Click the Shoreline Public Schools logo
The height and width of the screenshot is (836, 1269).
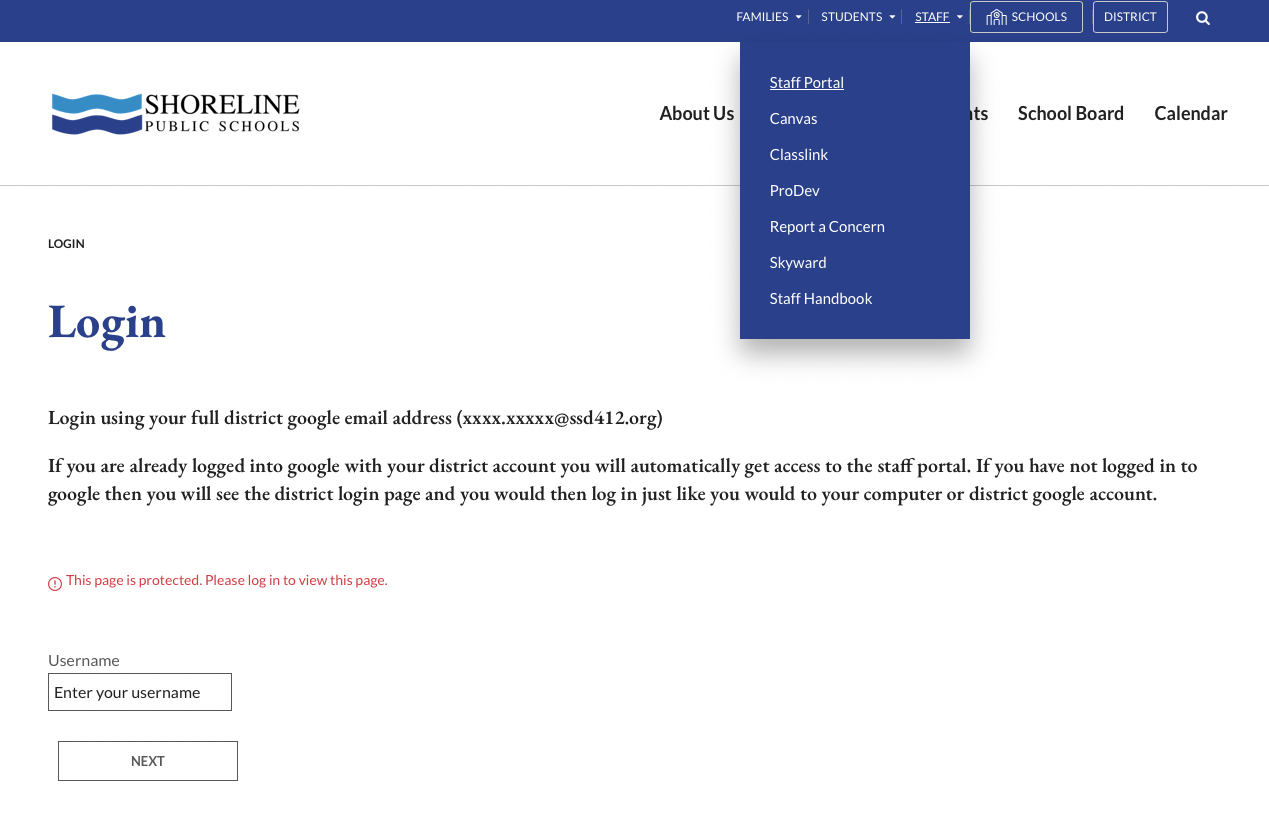point(176,113)
